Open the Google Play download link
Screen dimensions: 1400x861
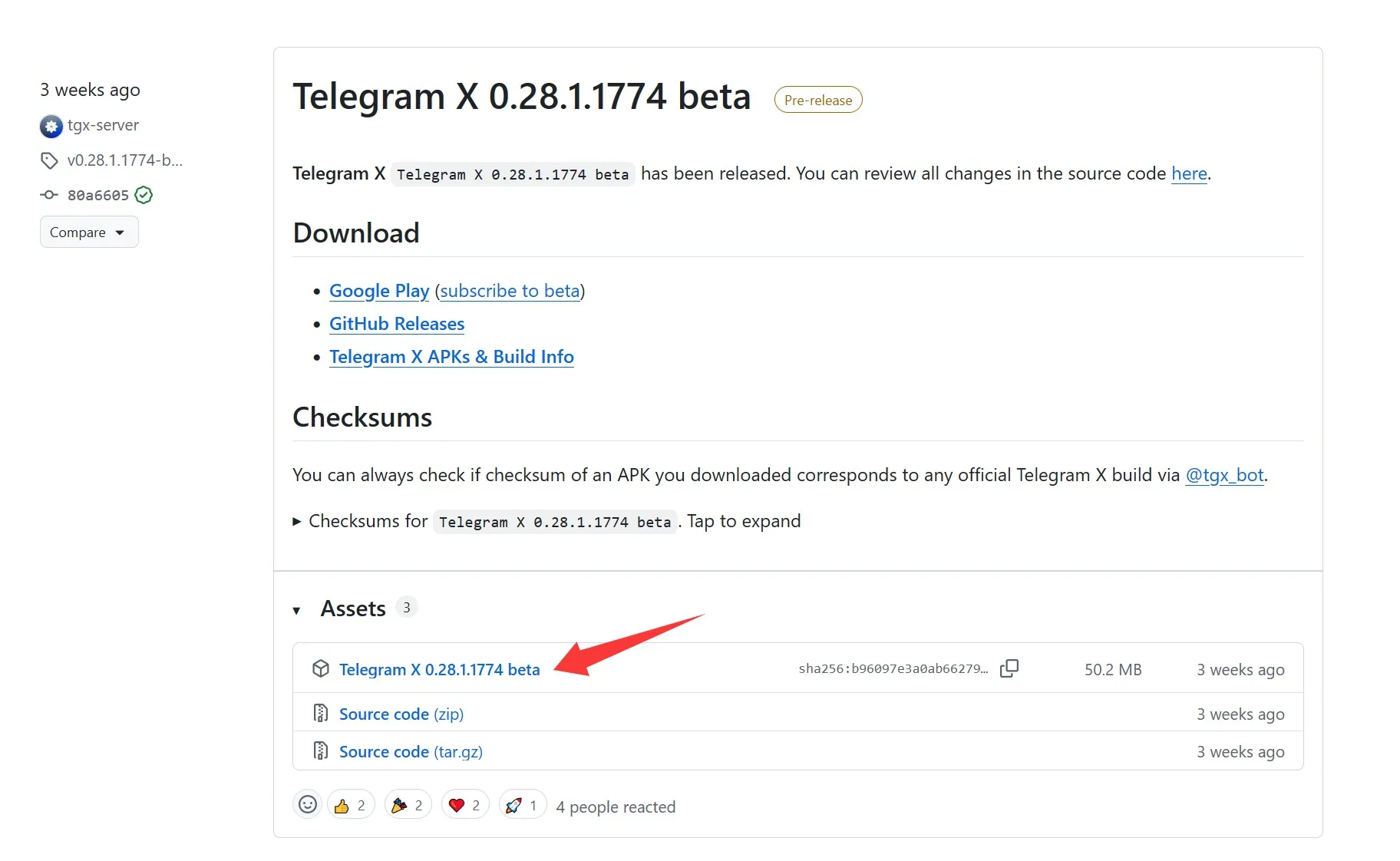(x=378, y=291)
